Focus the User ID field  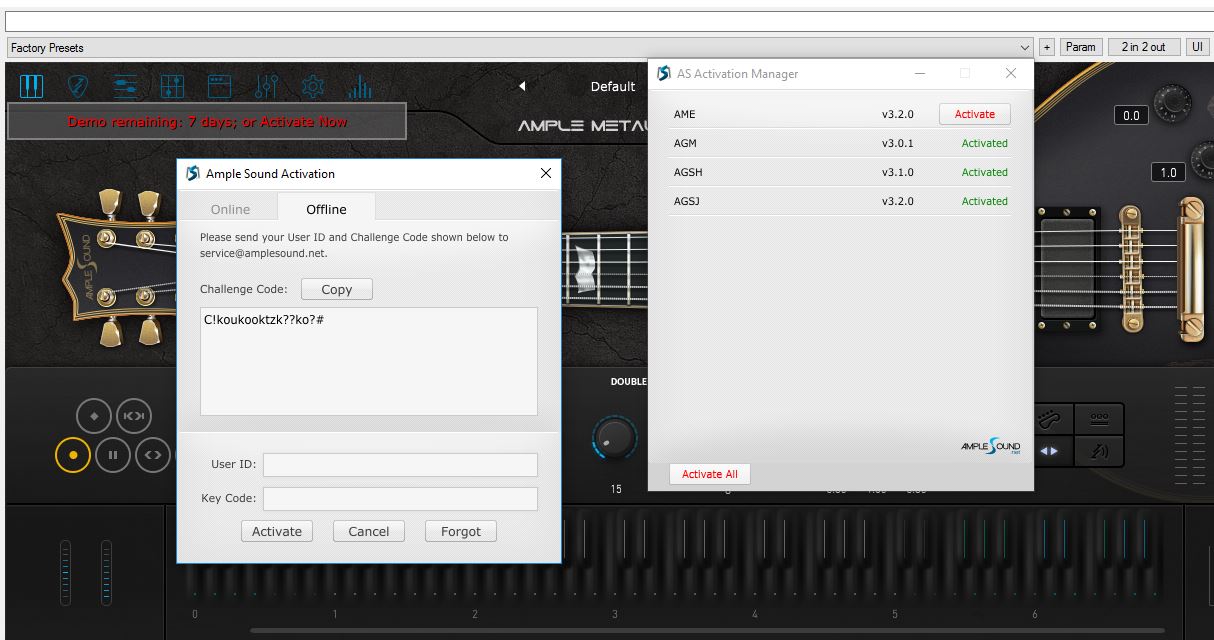tap(400, 464)
